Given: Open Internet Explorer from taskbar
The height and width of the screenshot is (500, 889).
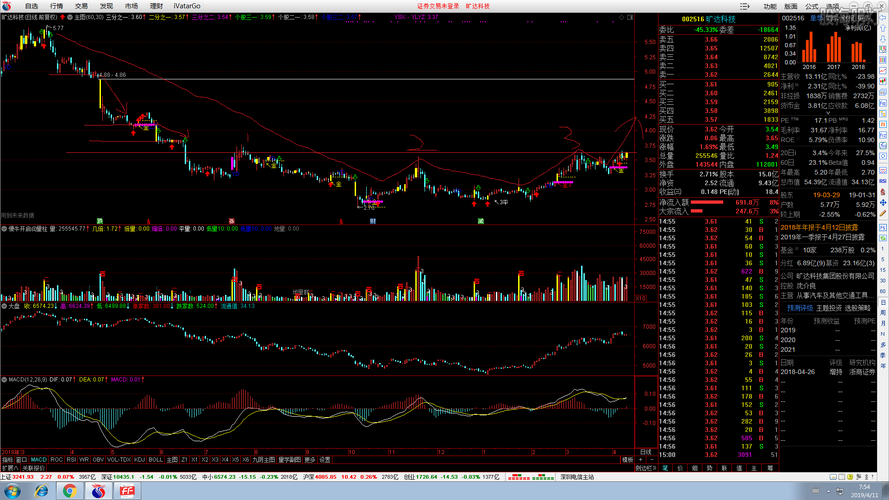Looking at the screenshot, I should coord(41,491).
